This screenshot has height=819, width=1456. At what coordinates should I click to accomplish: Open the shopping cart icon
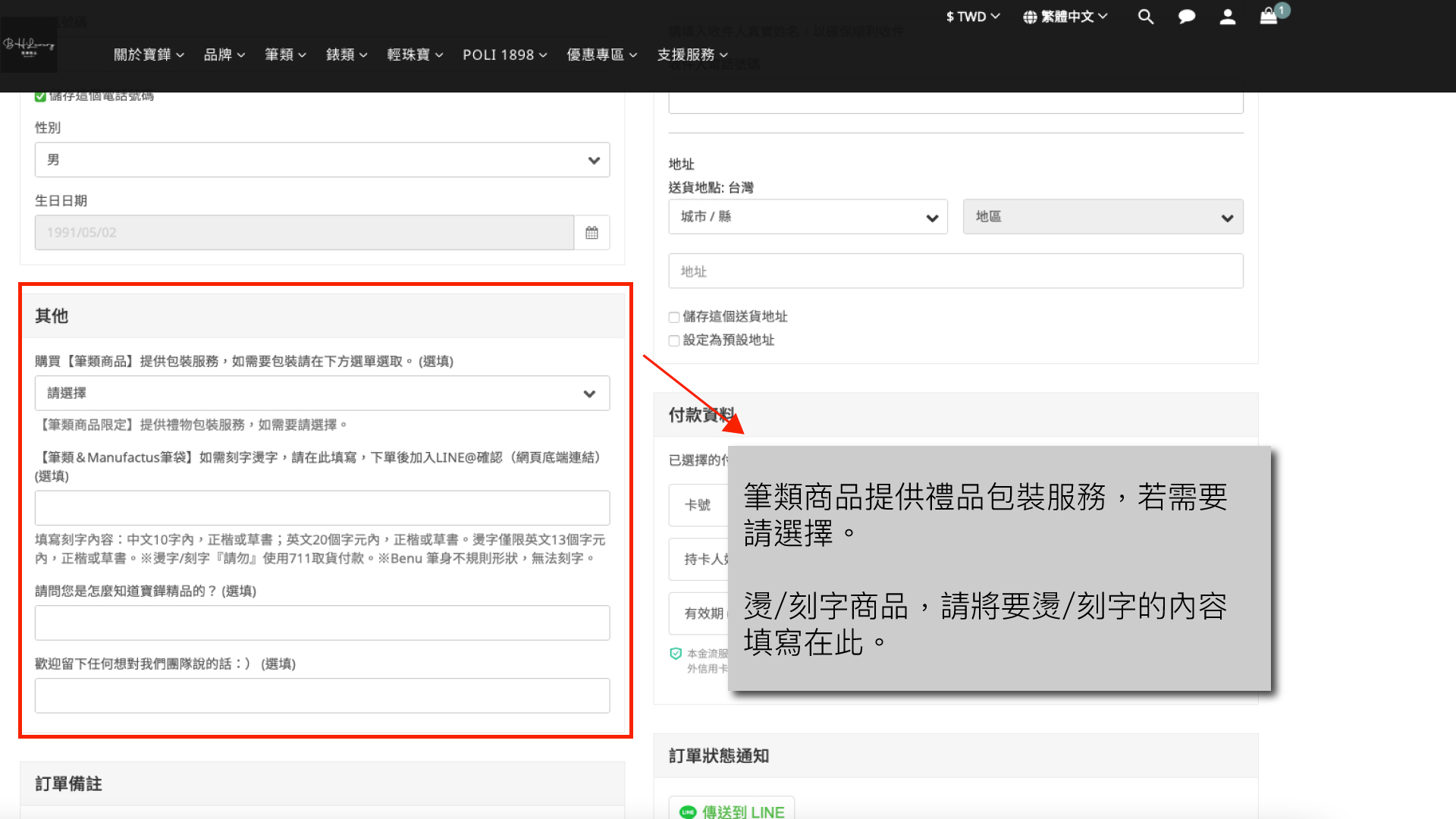pyautogui.click(x=1269, y=17)
